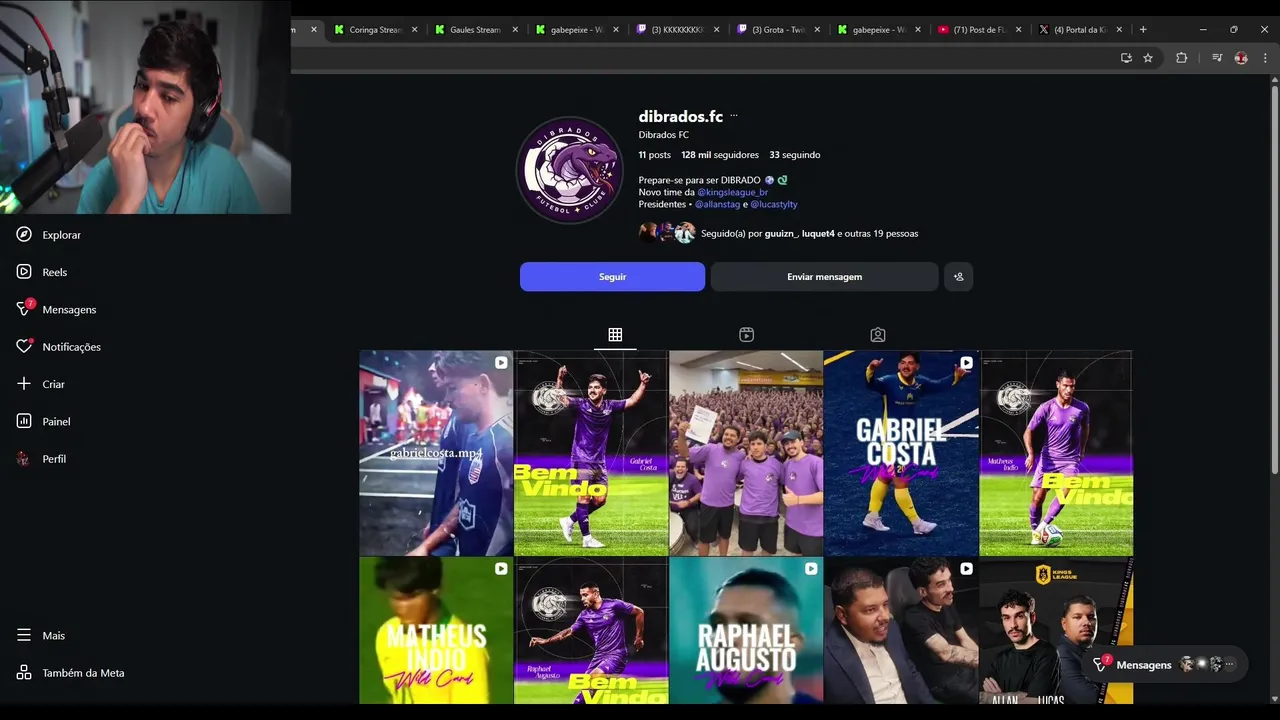
Task: Click Enviar mensagem button
Action: [824, 277]
